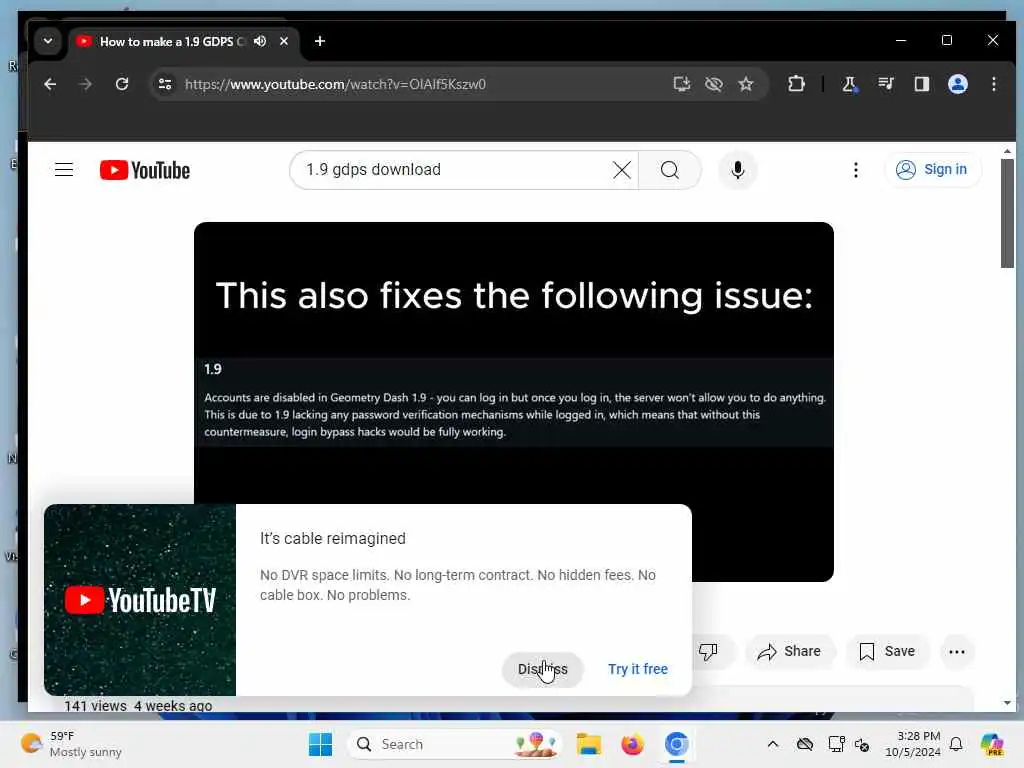
Task: Open YouTube hamburger guide menu
Action: [x=63, y=170]
